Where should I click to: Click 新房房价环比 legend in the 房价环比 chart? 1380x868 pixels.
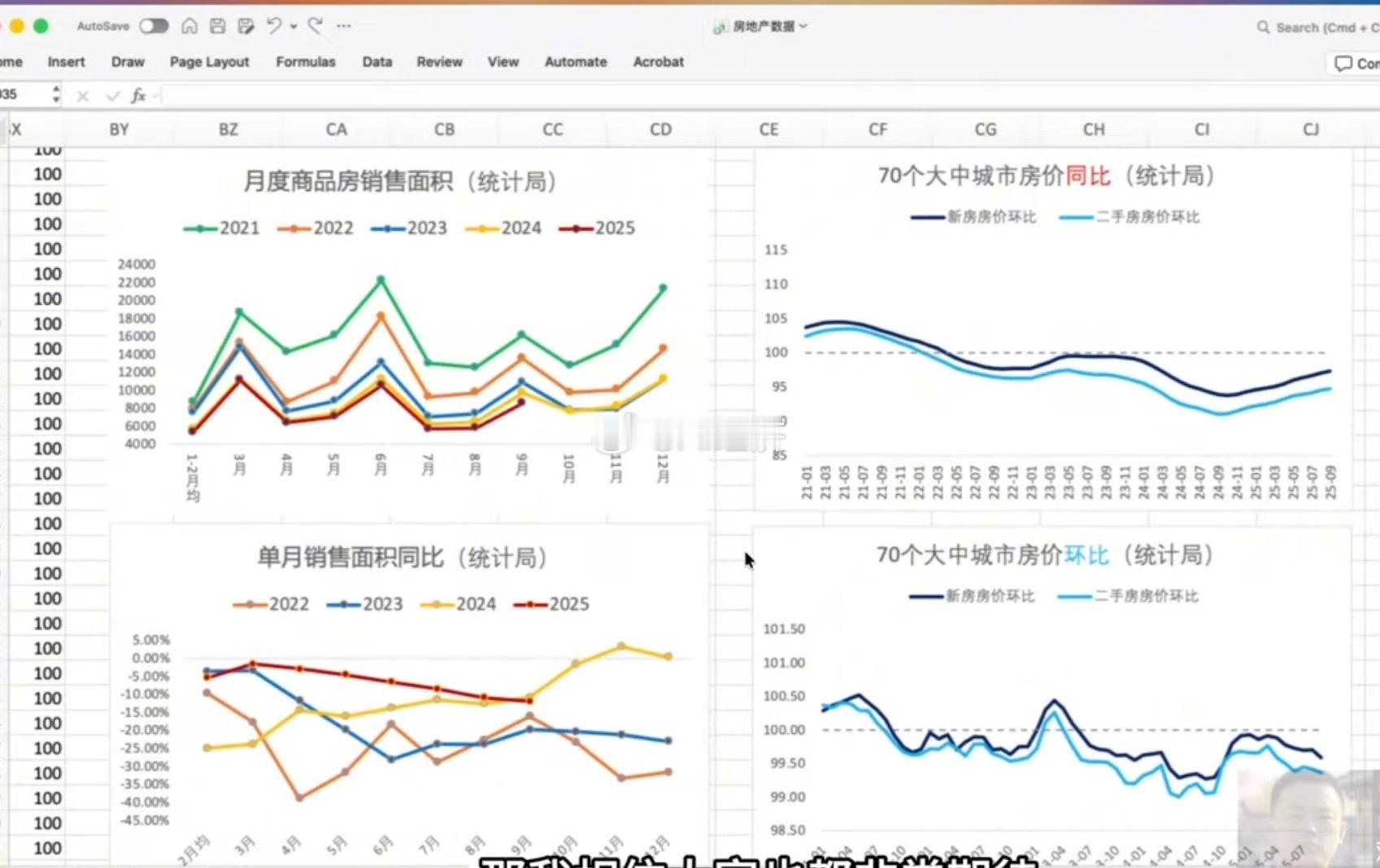click(x=972, y=597)
